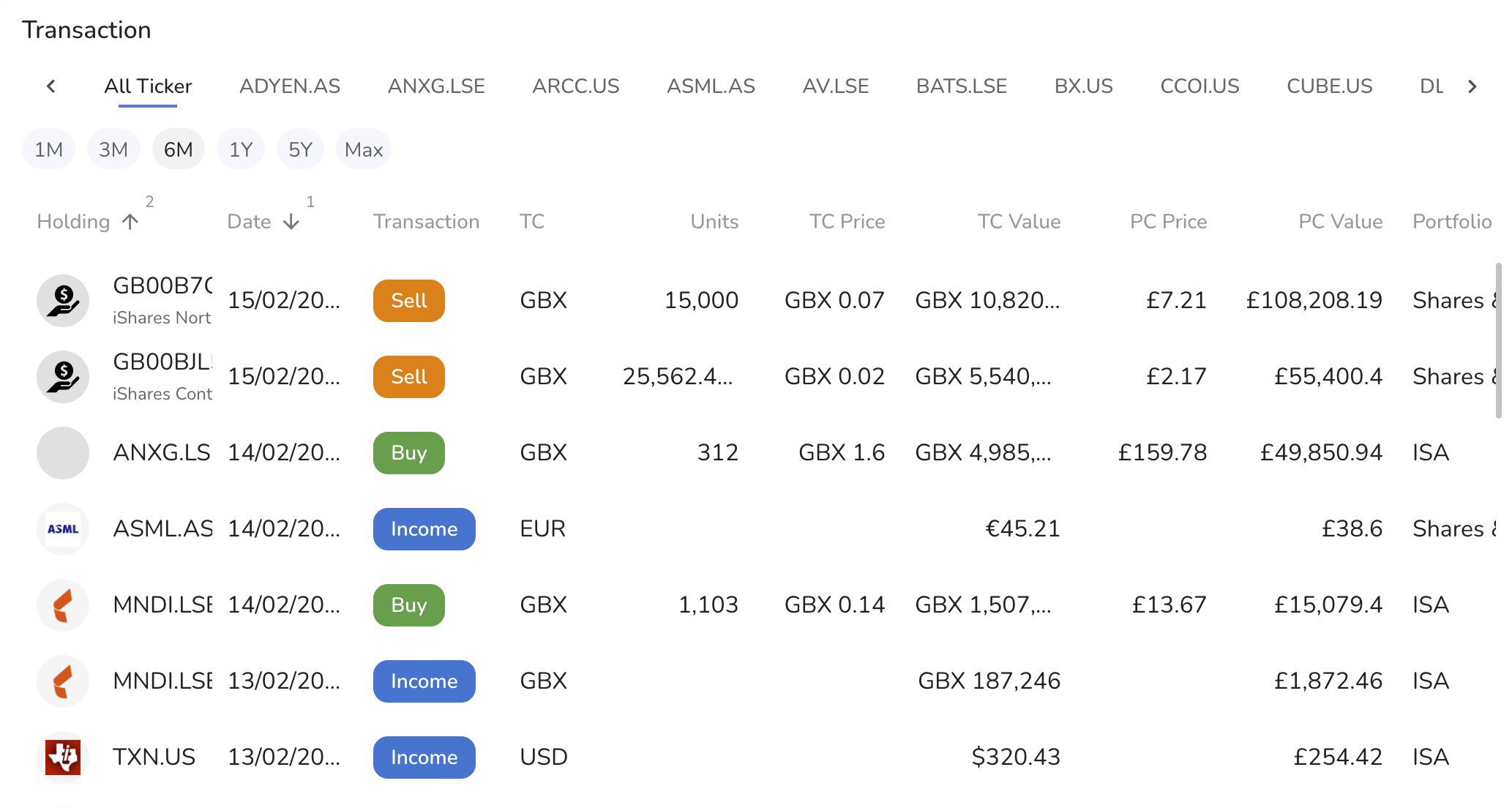Viewport: 1512px width, 808px height.
Task: Click Buy badge in the ANXG.LS row
Action: point(409,453)
